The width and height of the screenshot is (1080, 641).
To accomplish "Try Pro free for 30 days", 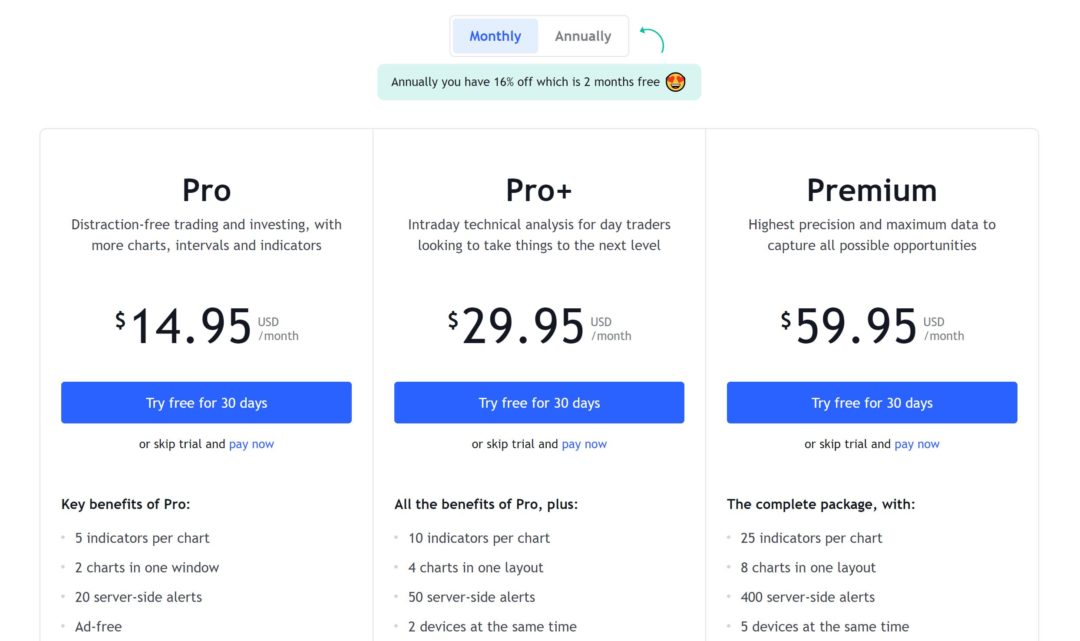I will click(x=206, y=402).
